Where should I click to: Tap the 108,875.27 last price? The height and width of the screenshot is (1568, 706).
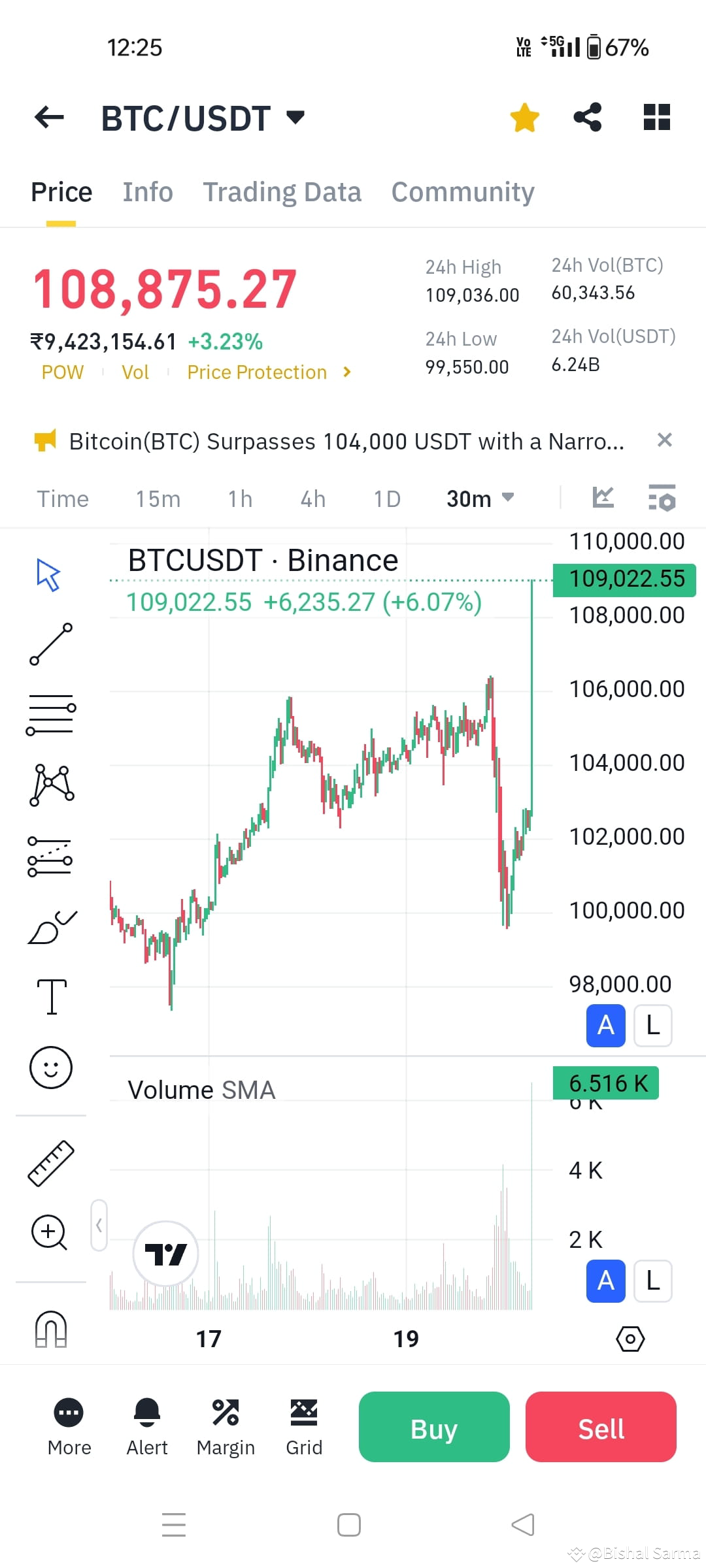click(x=165, y=289)
